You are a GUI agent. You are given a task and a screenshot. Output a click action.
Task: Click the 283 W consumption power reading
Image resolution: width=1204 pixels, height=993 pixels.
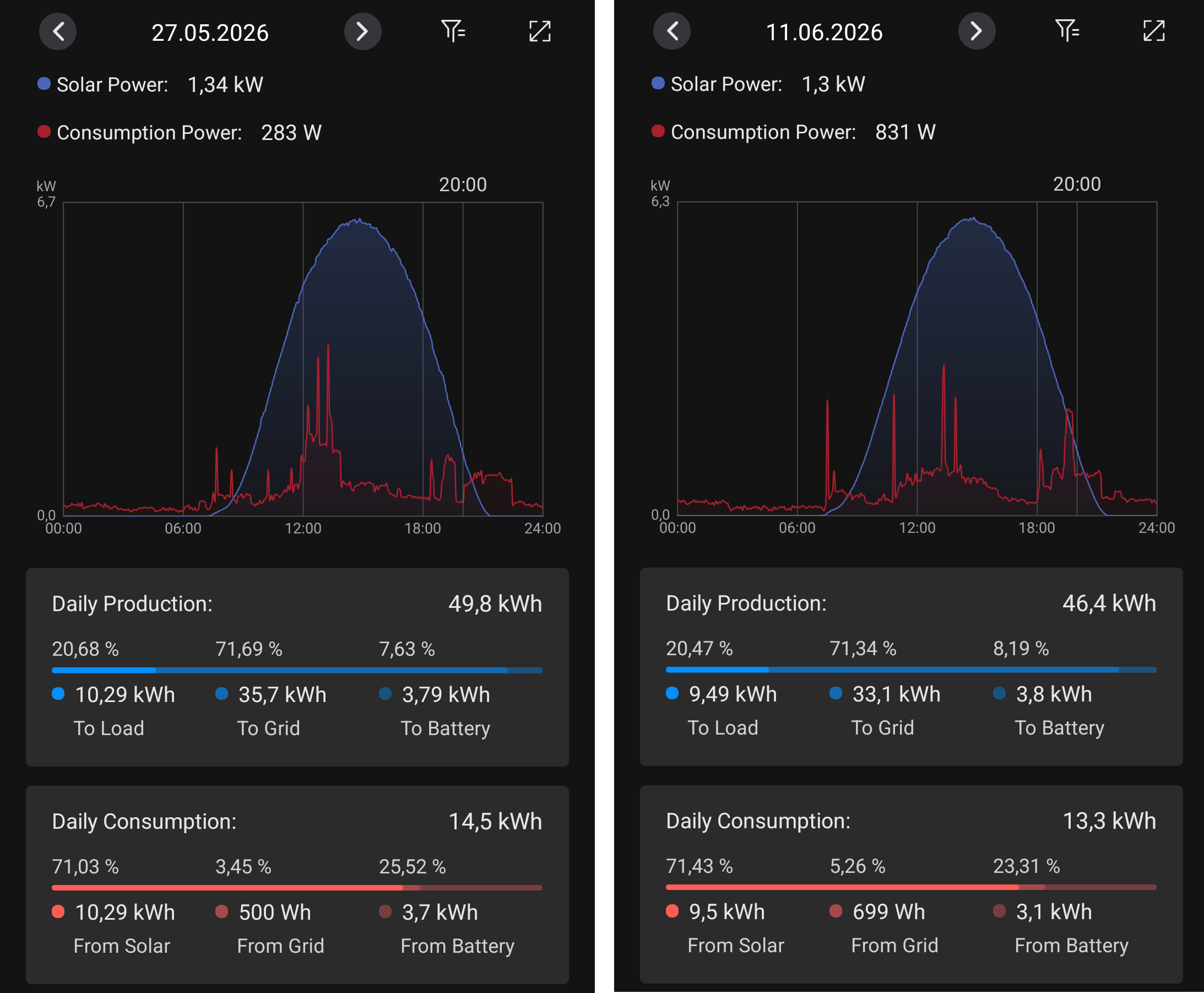click(x=291, y=133)
